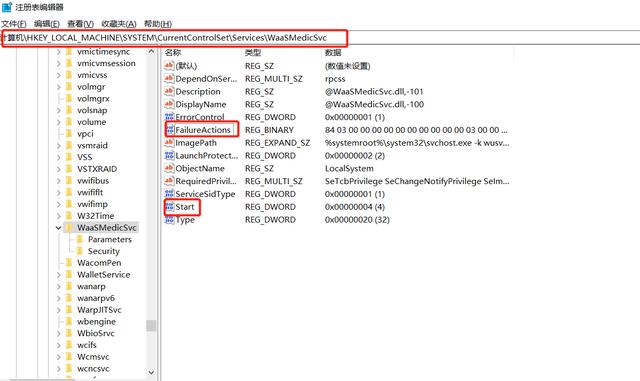This screenshot has width=640, height=381.
Task: Open the 查看(V) menu
Action: (80, 24)
